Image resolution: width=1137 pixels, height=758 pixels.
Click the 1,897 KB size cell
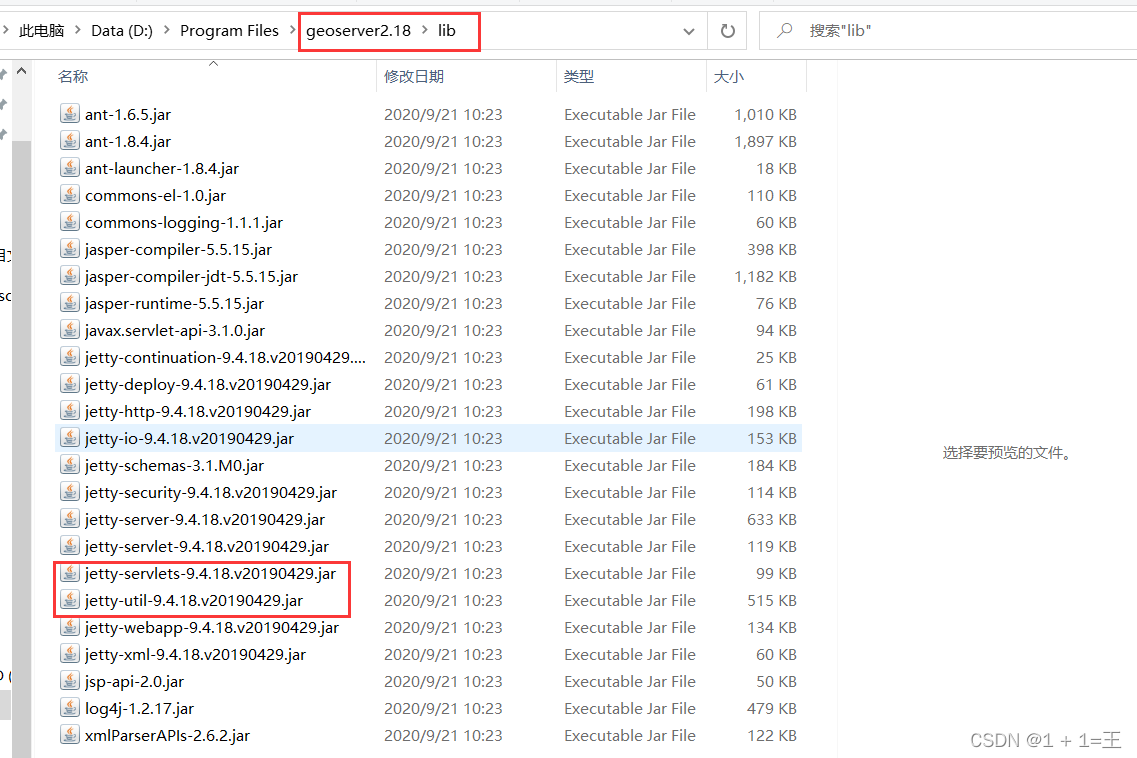[765, 141]
